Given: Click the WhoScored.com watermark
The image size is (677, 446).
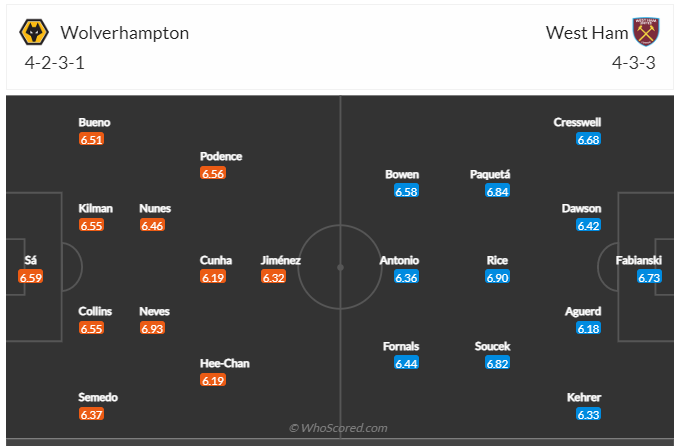Looking at the screenshot, I should click(x=338, y=428).
